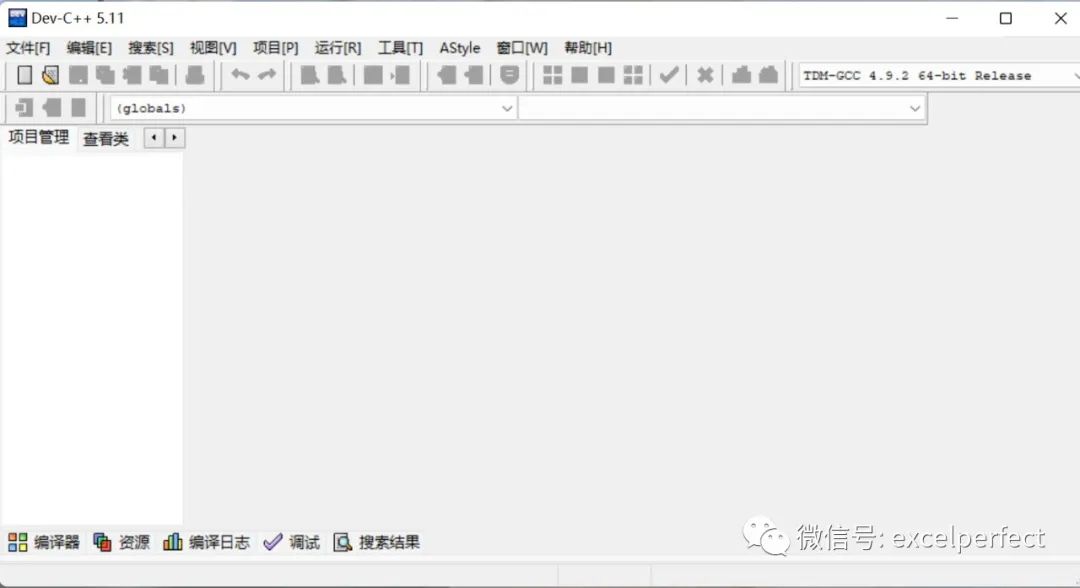
Task: Open the 编译器 bottom tab
Action: point(44,542)
